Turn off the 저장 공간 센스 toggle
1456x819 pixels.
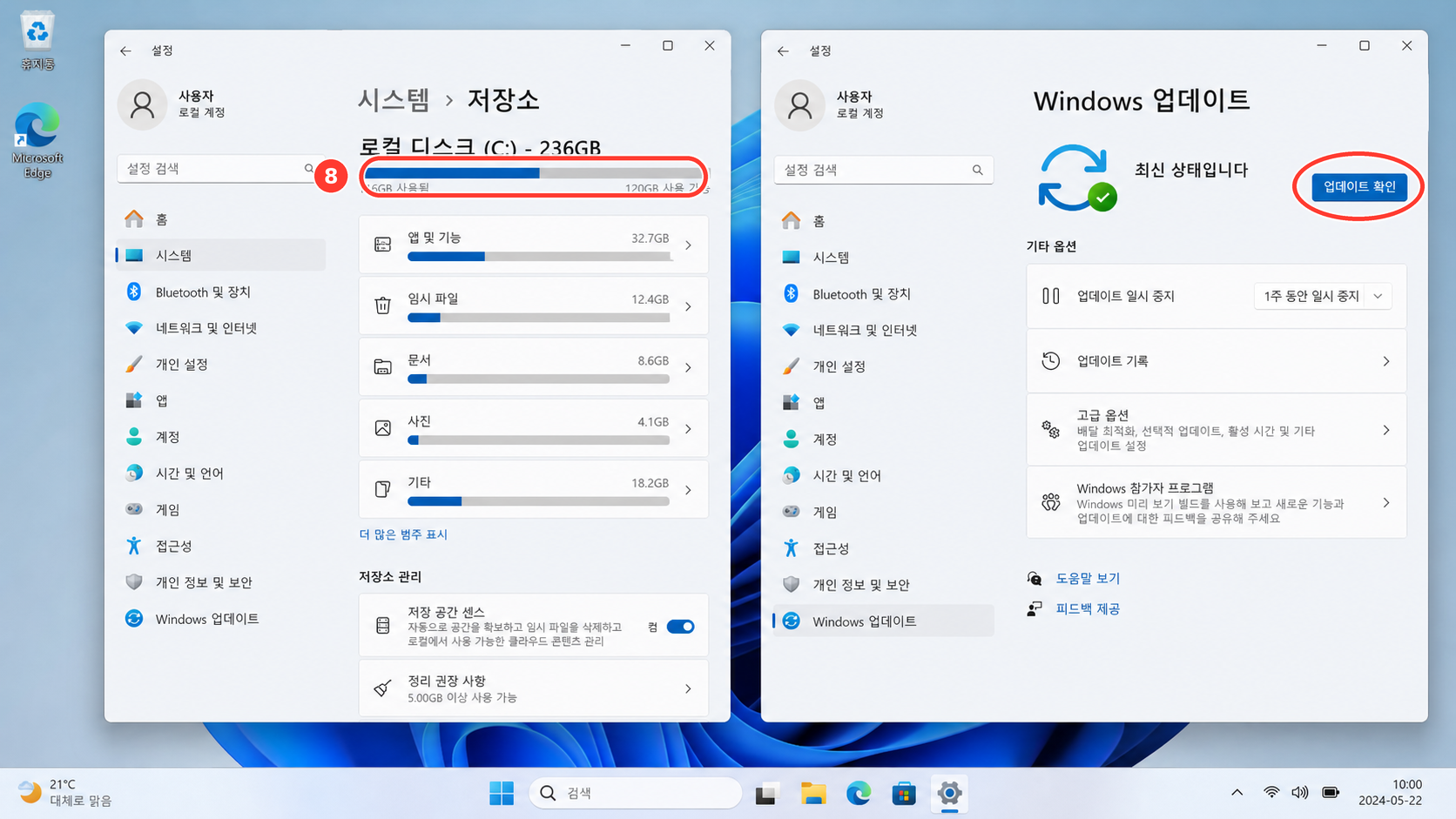click(x=680, y=627)
